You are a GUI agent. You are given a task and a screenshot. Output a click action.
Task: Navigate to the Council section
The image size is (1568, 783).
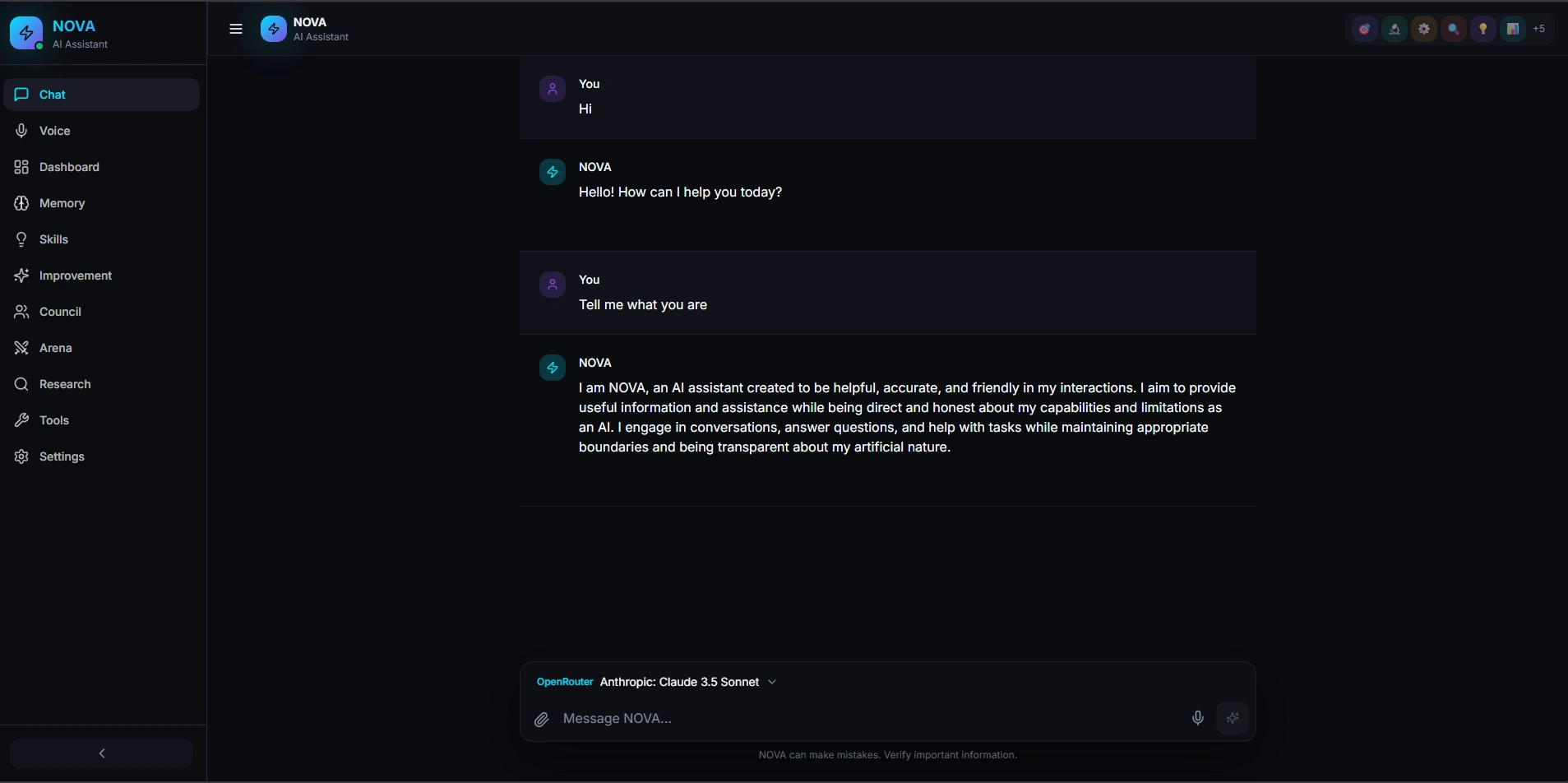[60, 312]
